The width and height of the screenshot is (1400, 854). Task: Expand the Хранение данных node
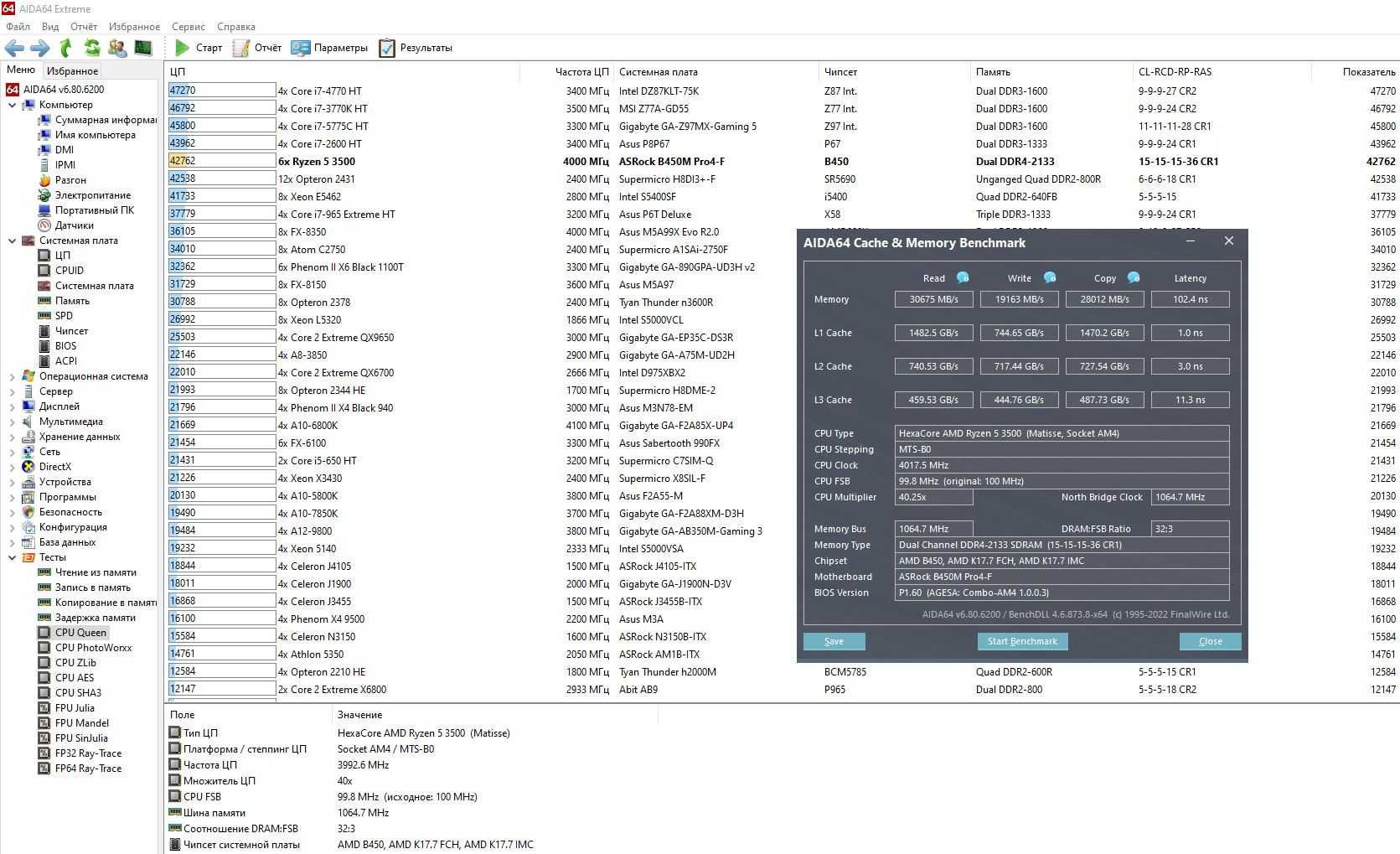[x=12, y=437]
